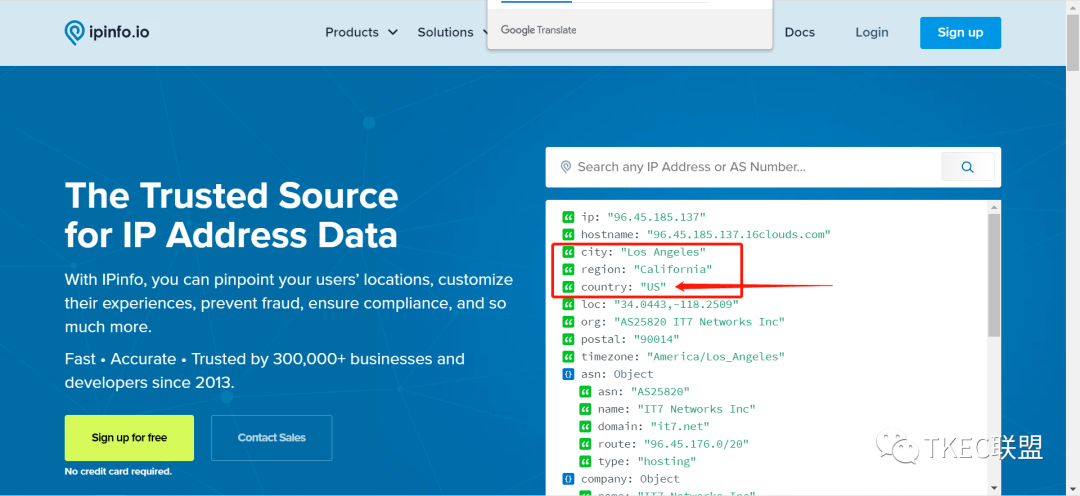The image size is (1080, 496).
Task: Click the JSON panel scroll-up arrow
Action: (994, 207)
